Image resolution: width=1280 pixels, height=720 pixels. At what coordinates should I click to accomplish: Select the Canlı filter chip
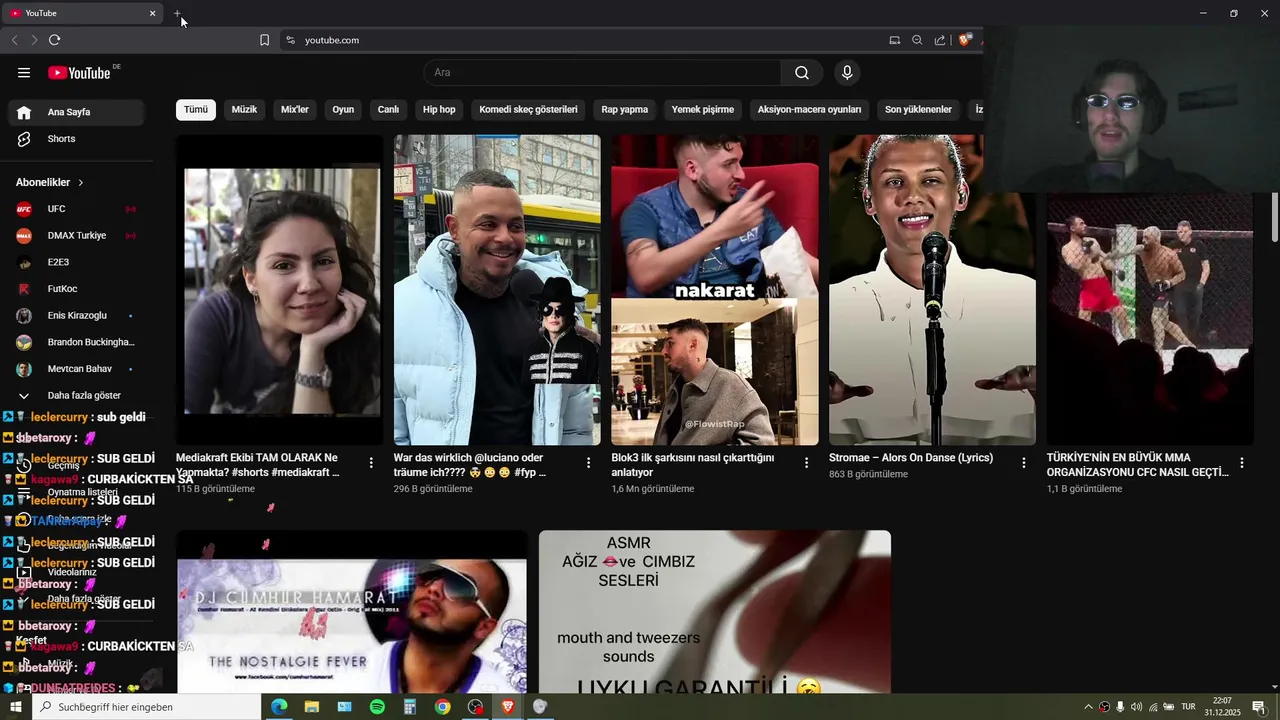pyautogui.click(x=388, y=109)
